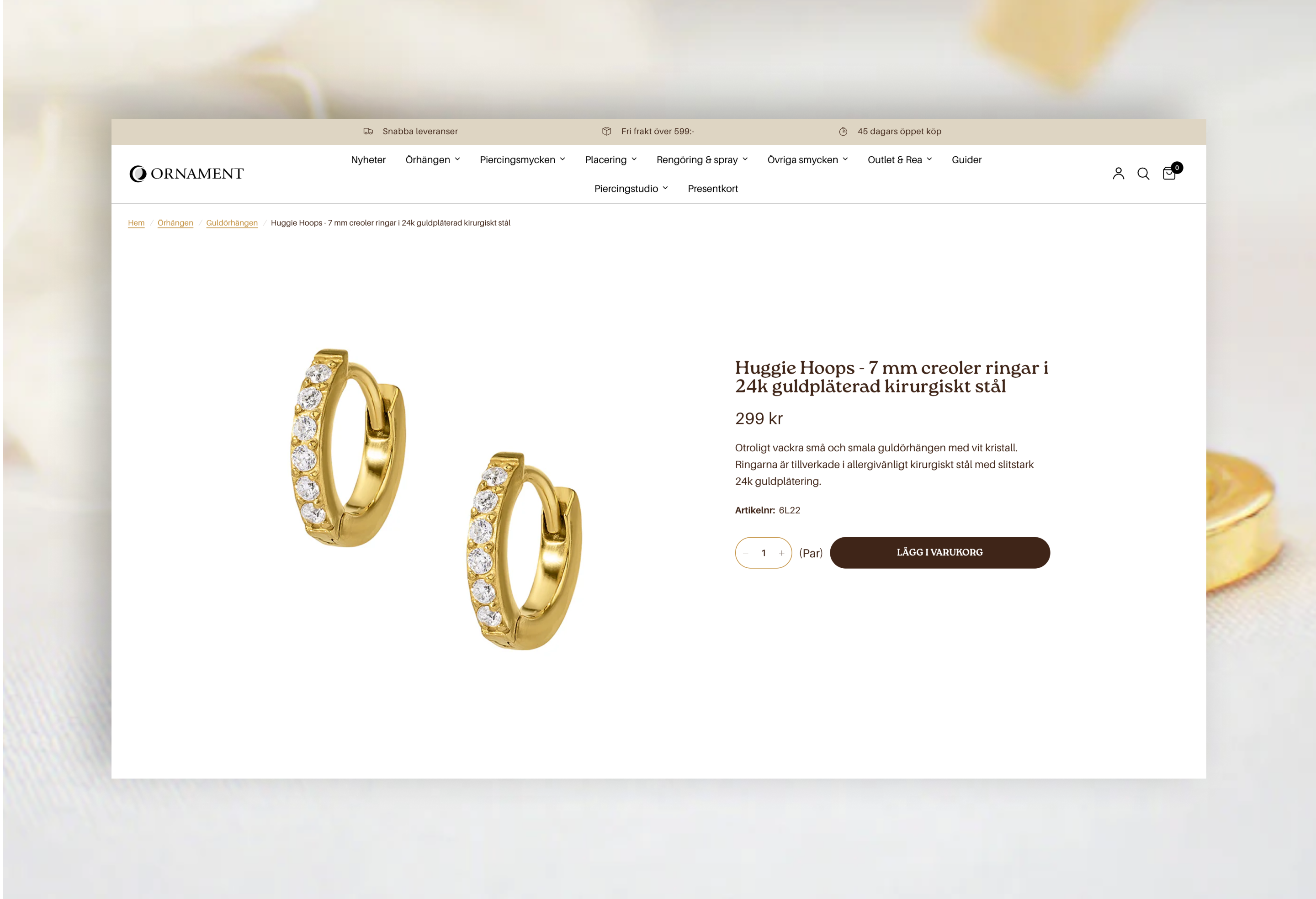Click the huggie hoops product image

[436, 498]
